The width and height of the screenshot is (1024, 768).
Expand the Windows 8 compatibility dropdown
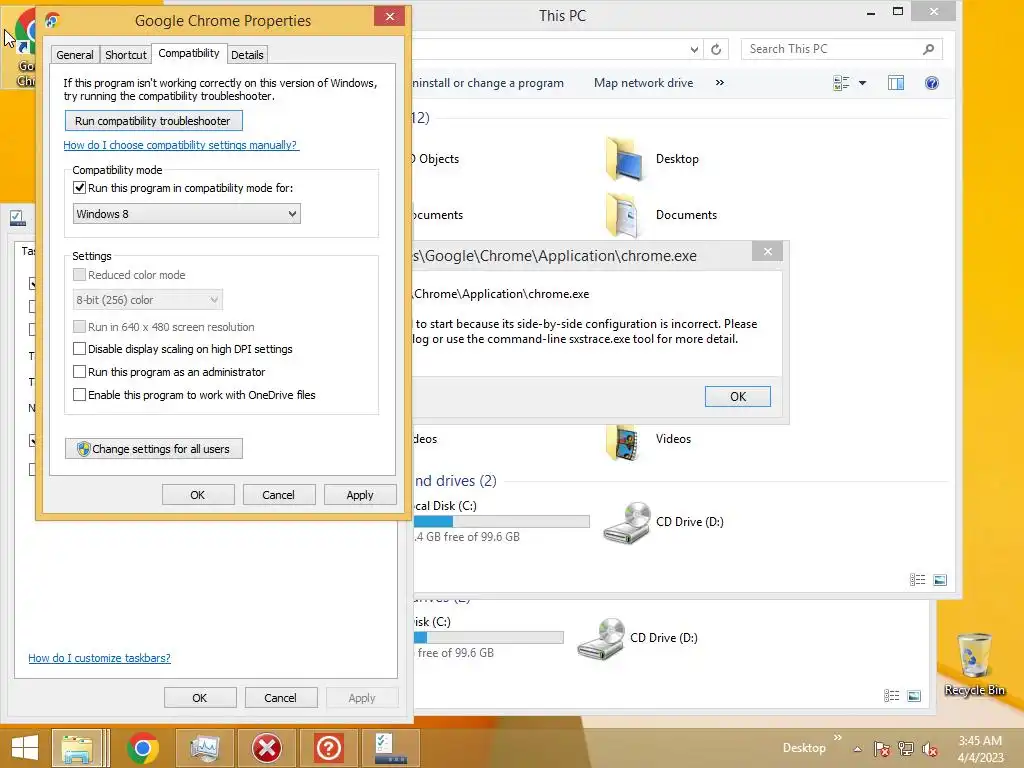[186, 214]
